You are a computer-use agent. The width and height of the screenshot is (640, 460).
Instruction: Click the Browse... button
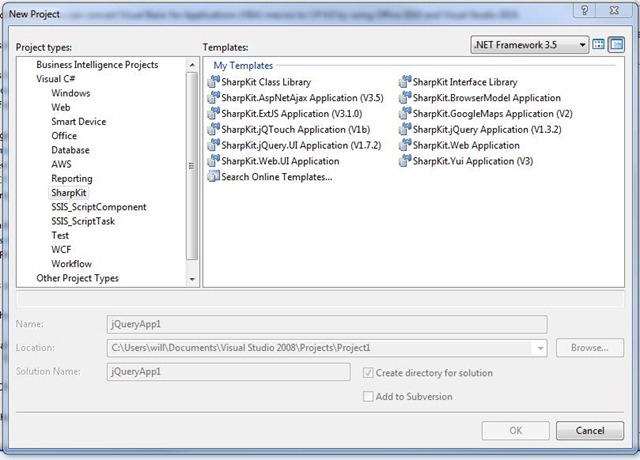point(590,348)
